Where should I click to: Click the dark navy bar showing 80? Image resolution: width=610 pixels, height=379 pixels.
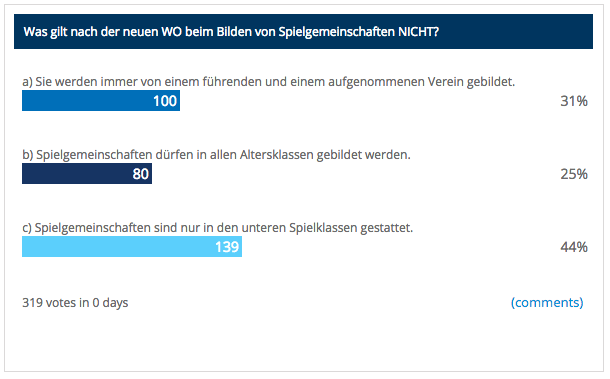[87, 174]
